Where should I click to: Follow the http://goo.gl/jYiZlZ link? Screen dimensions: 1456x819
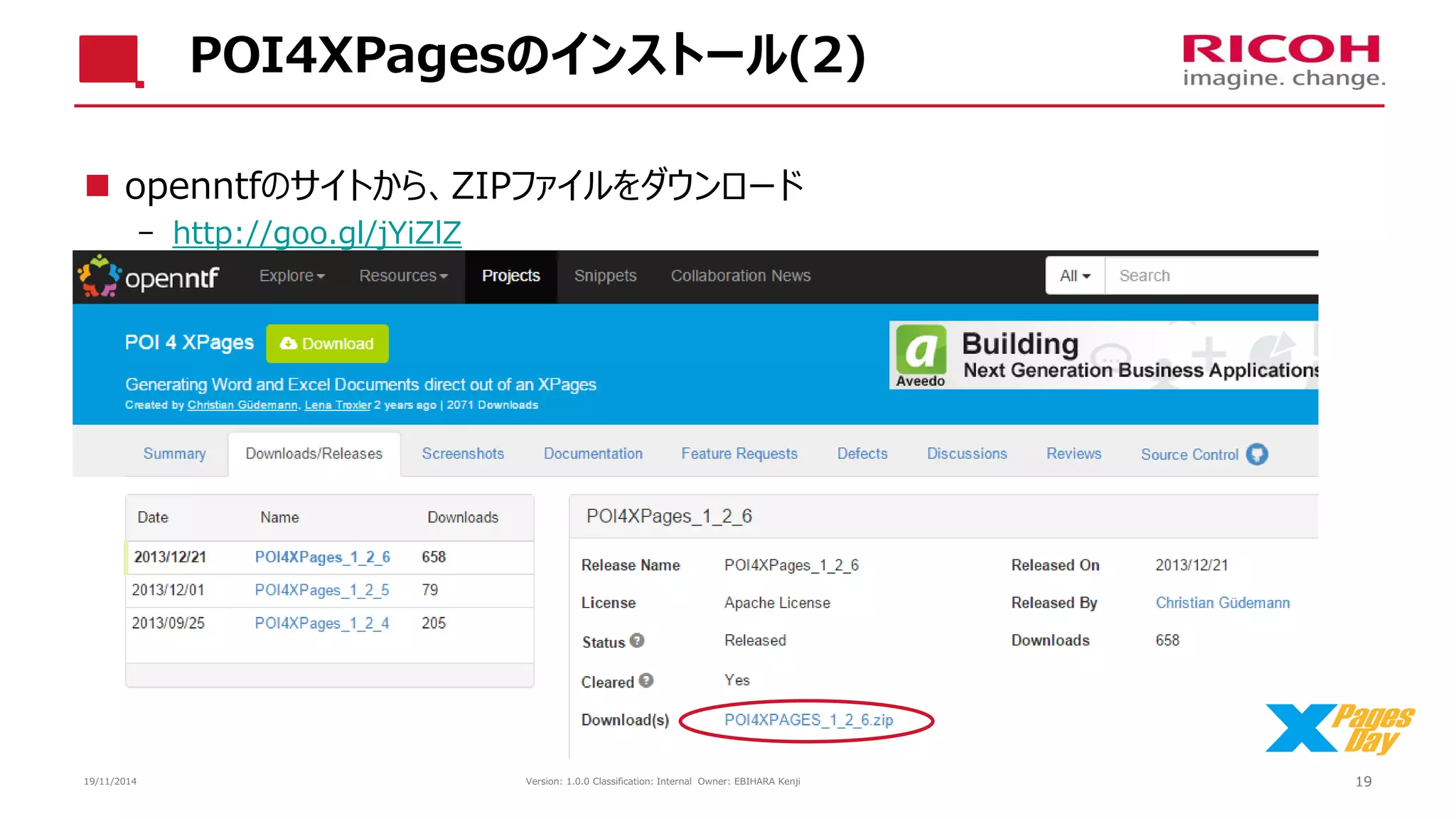(317, 232)
